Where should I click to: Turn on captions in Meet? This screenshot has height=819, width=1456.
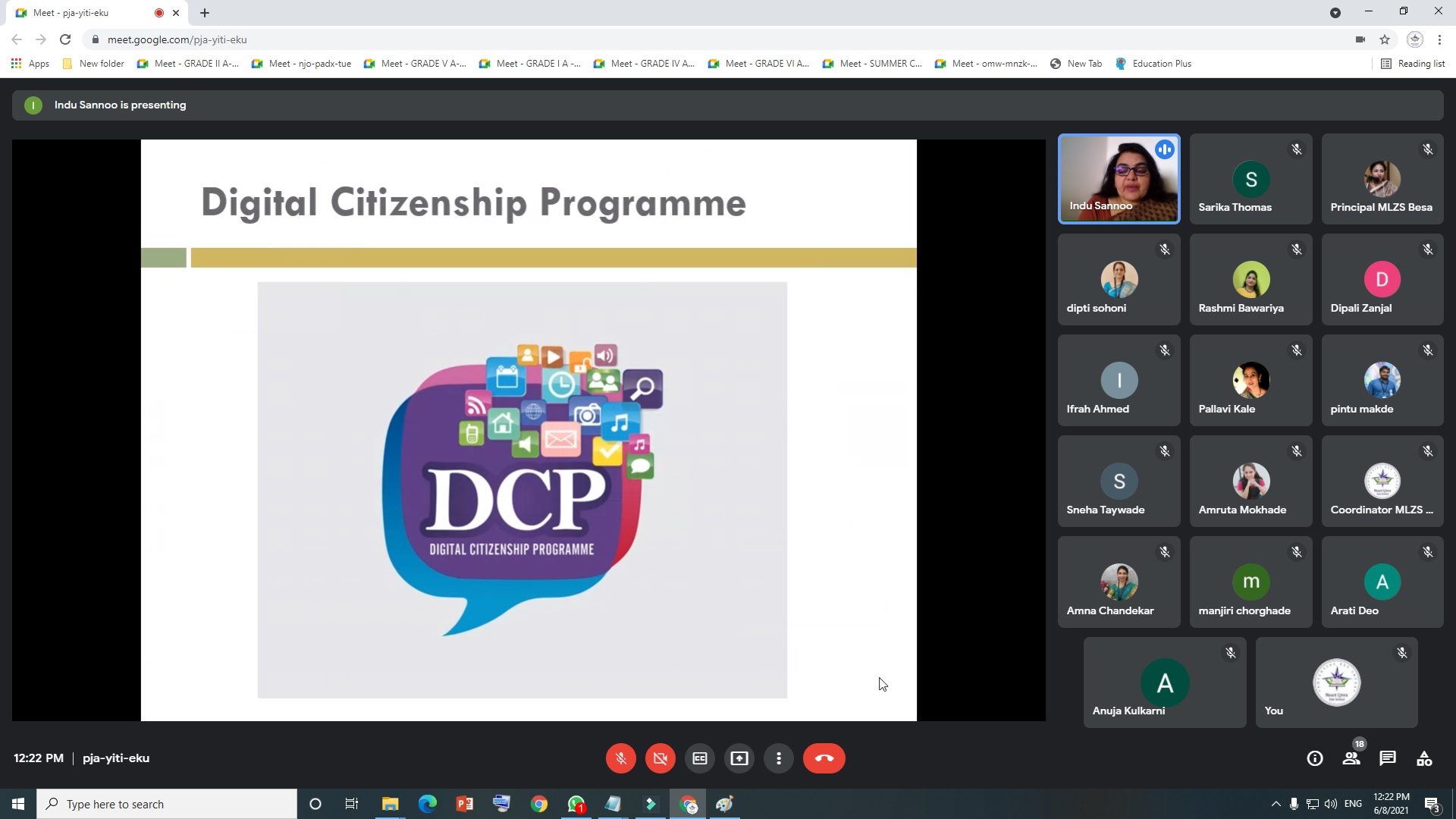click(x=699, y=758)
